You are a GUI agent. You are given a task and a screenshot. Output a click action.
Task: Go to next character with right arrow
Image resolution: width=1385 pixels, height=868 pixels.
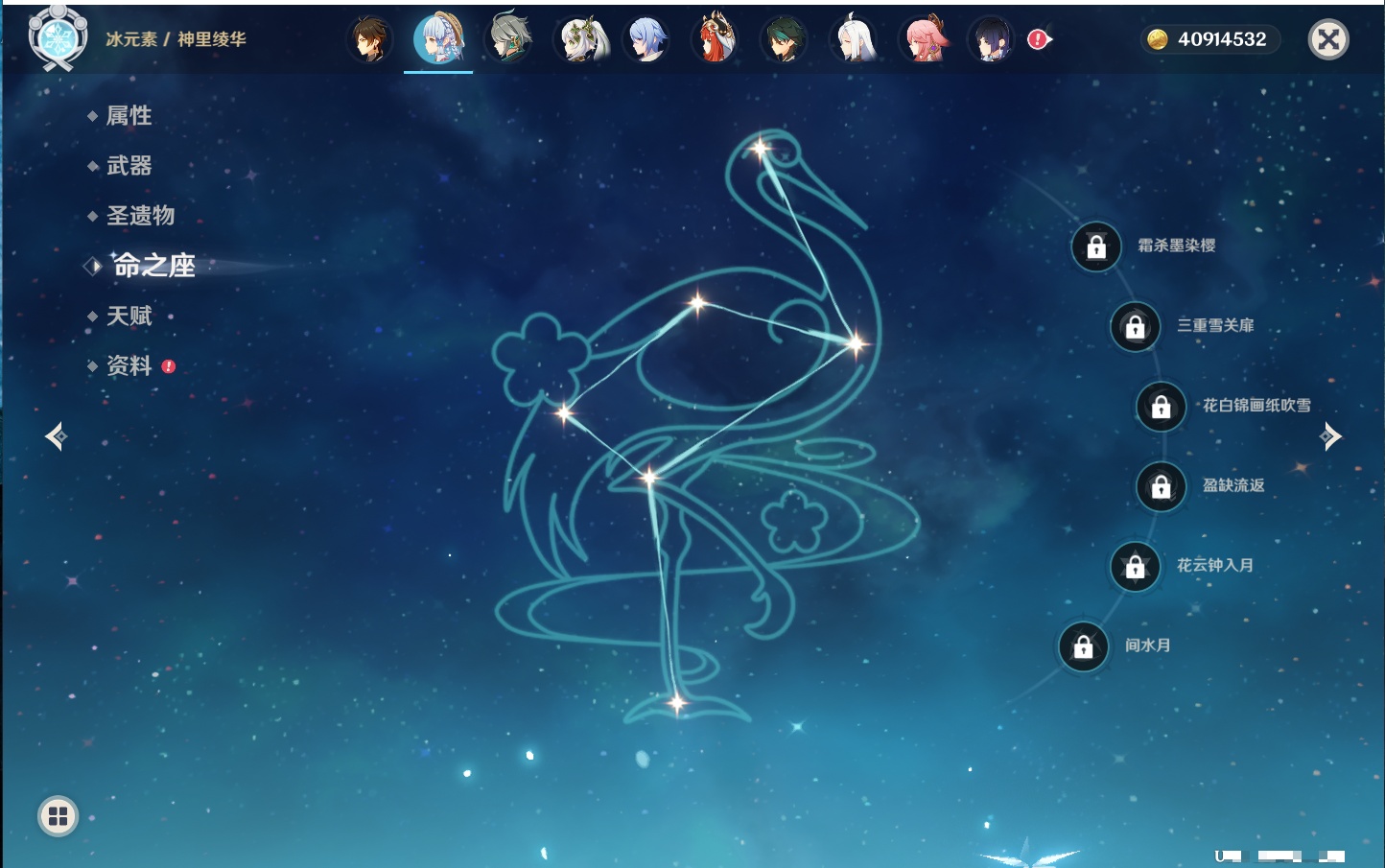1330,436
